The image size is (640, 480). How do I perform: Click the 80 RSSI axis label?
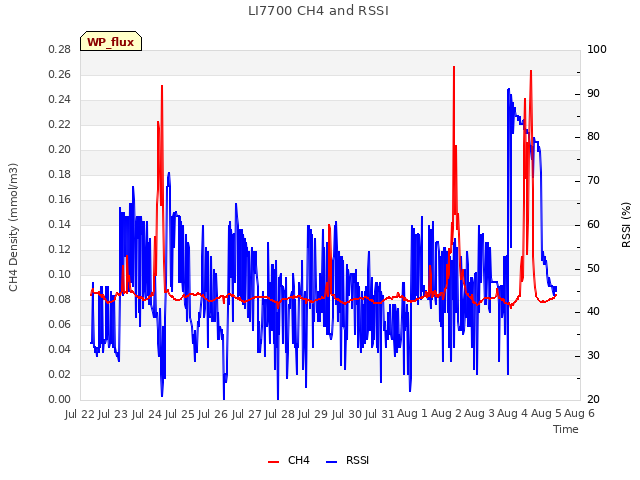[x=593, y=137]
